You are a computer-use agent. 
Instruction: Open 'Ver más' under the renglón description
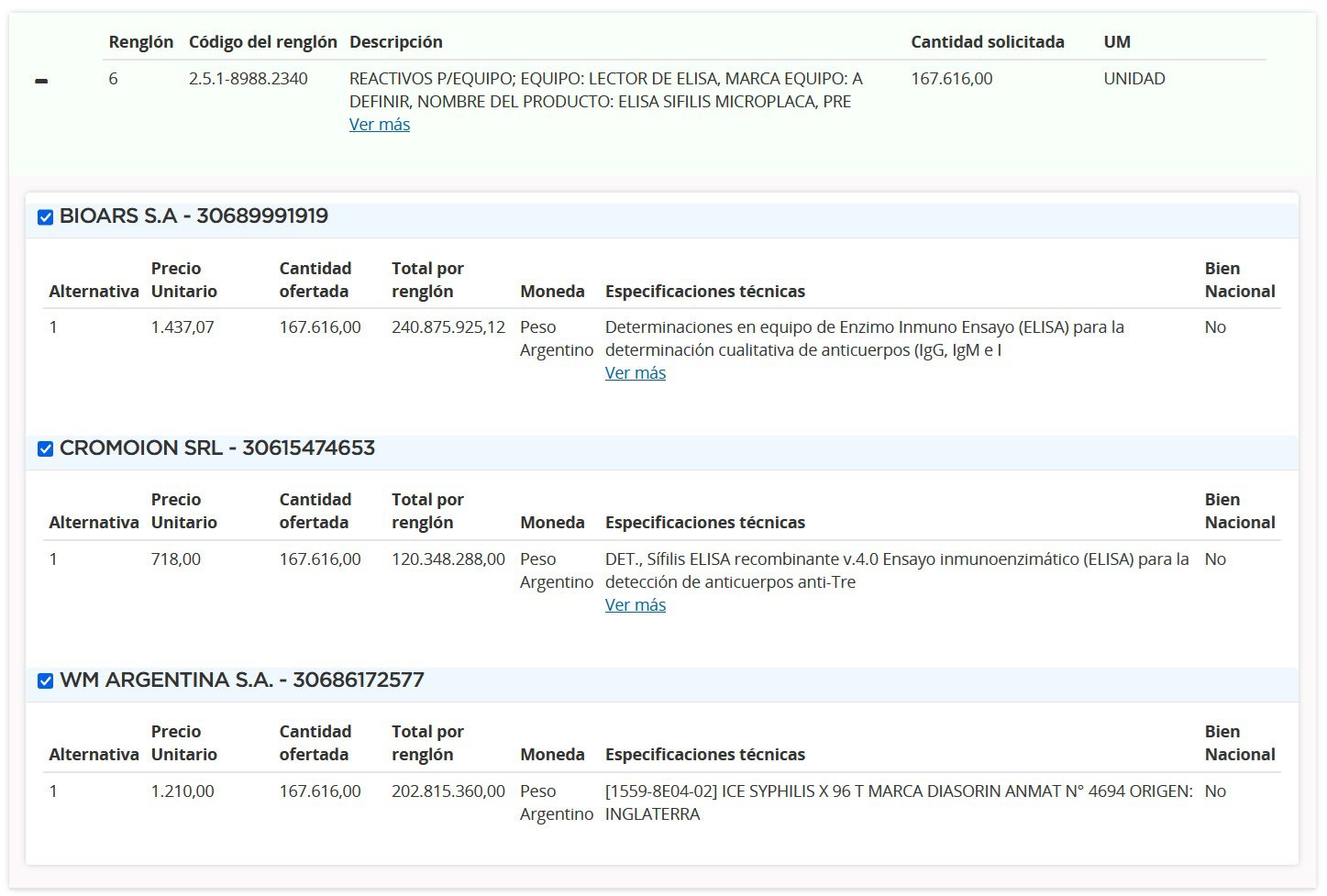point(379,125)
